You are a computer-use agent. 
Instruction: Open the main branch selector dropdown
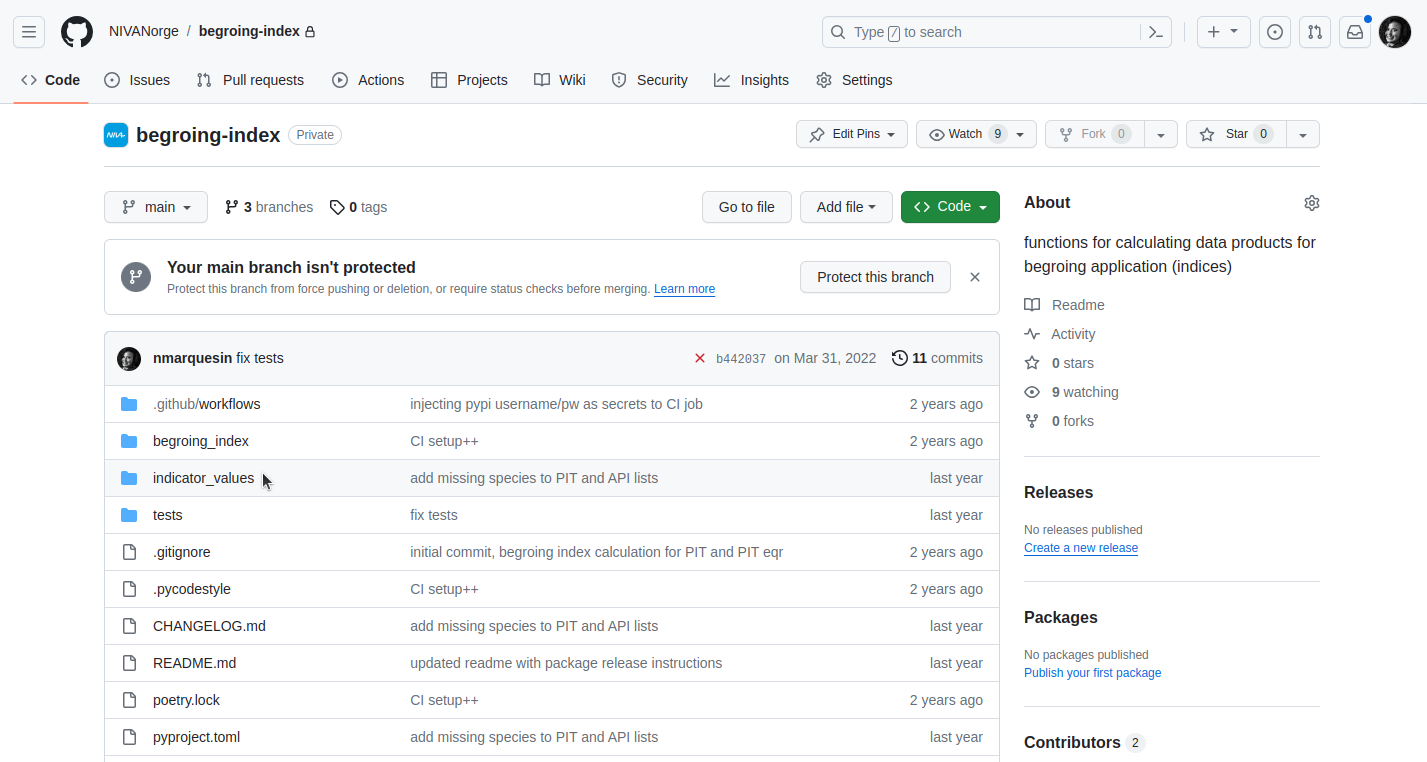(156, 207)
